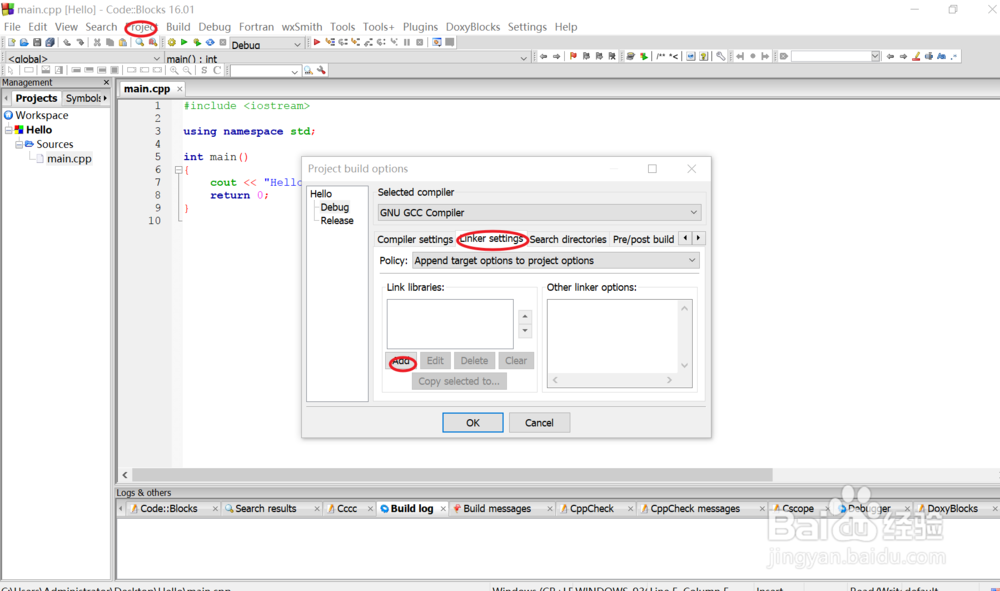Toggle bookmark with the red flag icon
Screen dimensions: 1000x591
tap(573, 56)
